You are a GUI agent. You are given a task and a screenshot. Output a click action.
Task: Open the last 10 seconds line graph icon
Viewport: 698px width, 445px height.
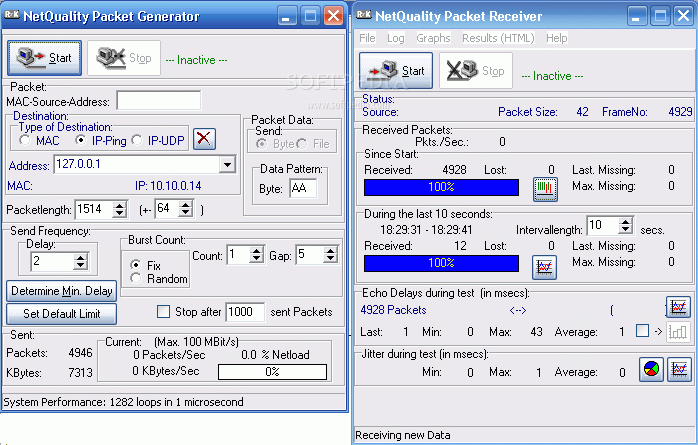point(544,267)
